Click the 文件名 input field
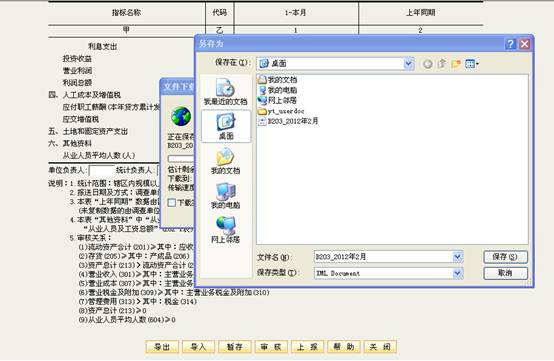The height and width of the screenshot is (361, 554). click(384, 256)
